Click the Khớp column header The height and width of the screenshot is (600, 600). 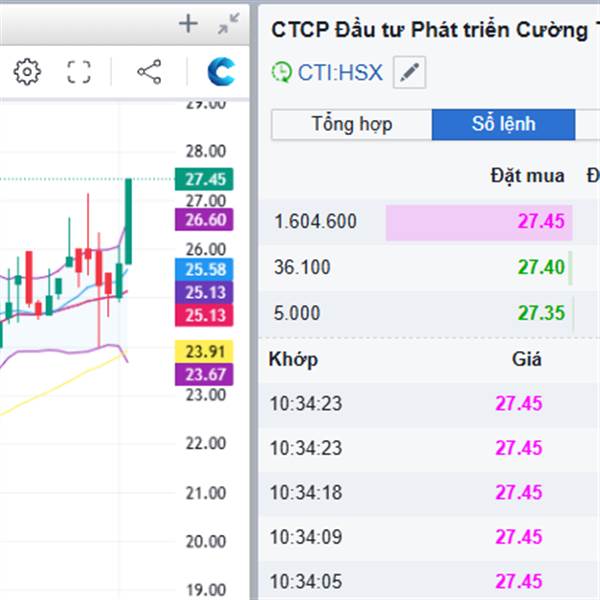pyautogui.click(x=293, y=360)
